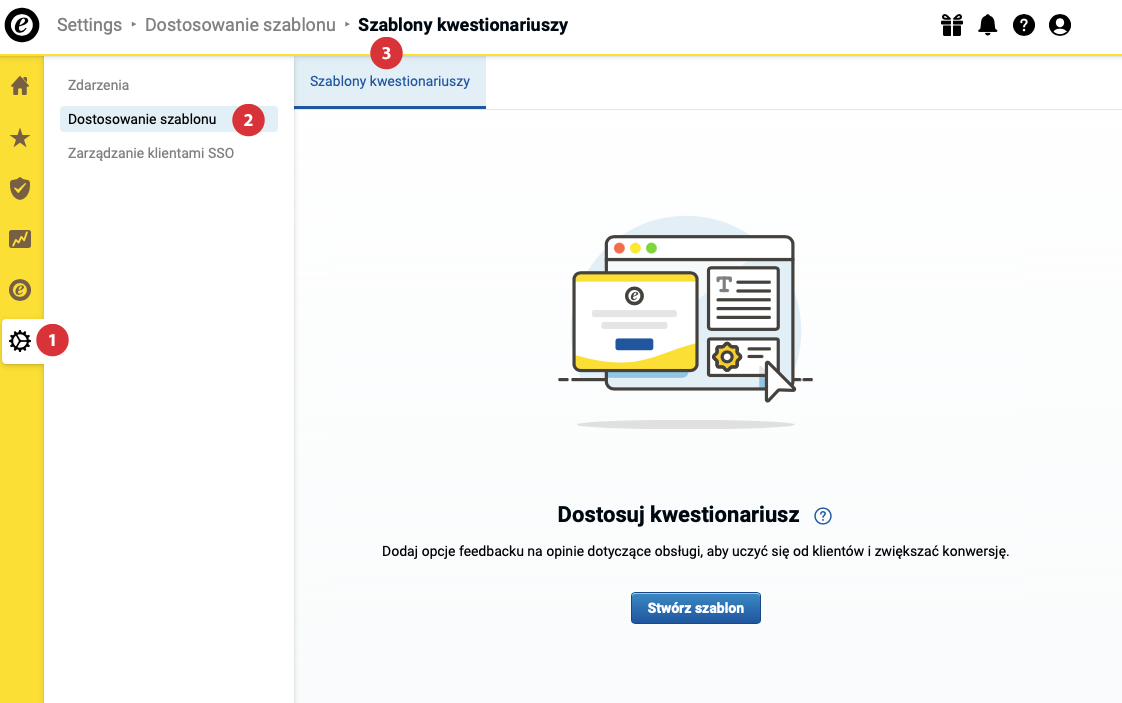The image size is (1122, 703).
Task: Show notifications via the bell icon
Action: coord(987,25)
